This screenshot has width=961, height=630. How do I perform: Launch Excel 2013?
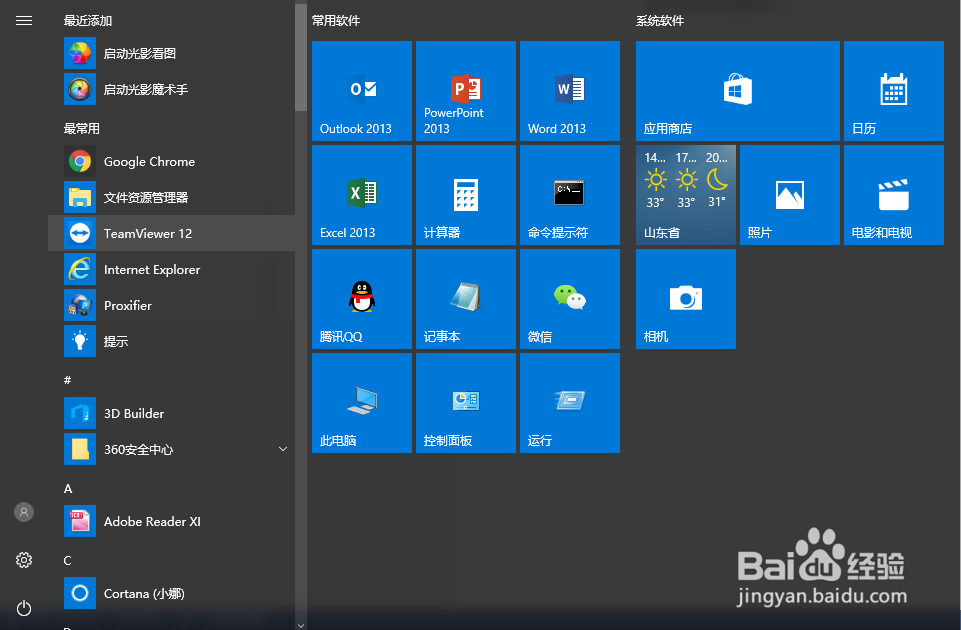coord(361,195)
